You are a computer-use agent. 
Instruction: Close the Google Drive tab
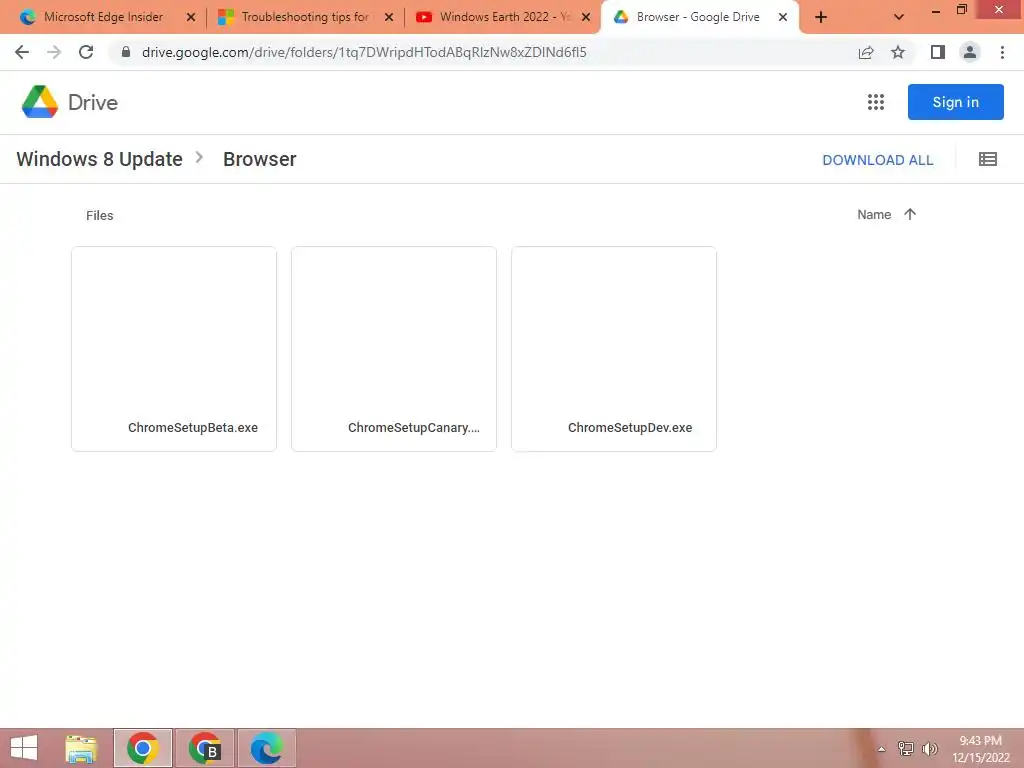click(x=782, y=18)
